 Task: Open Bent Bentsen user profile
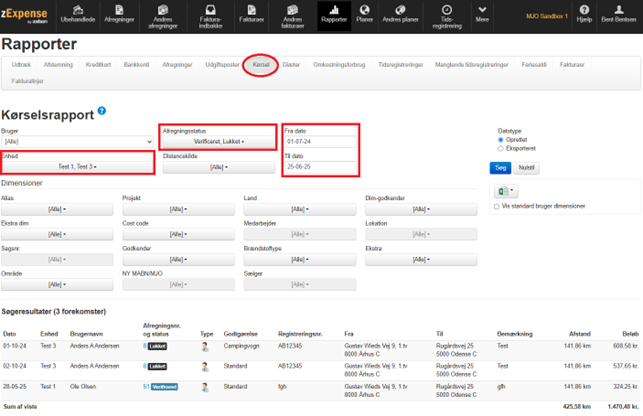618,14
